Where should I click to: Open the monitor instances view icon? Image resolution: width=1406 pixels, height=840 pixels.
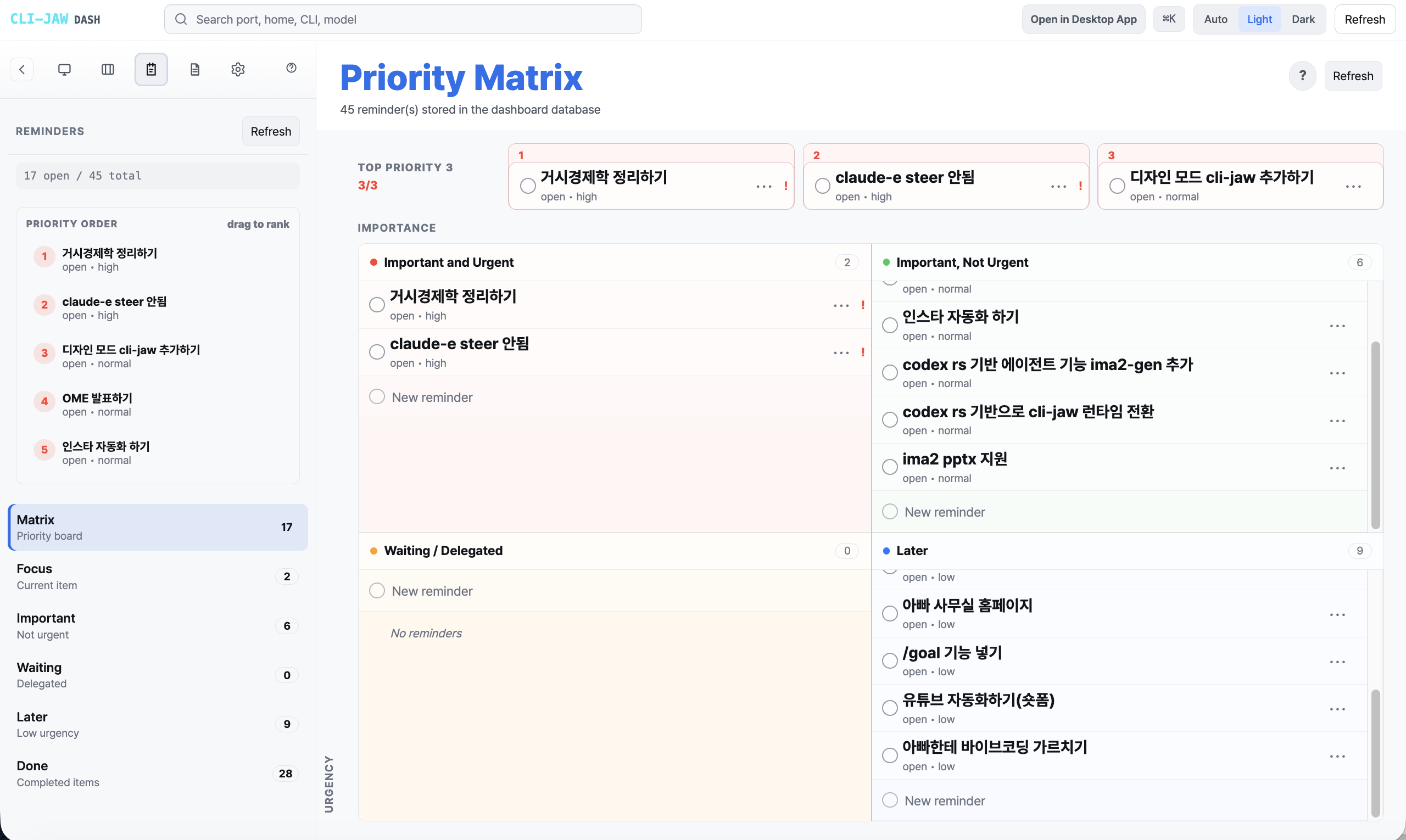click(x=65, y=69)
